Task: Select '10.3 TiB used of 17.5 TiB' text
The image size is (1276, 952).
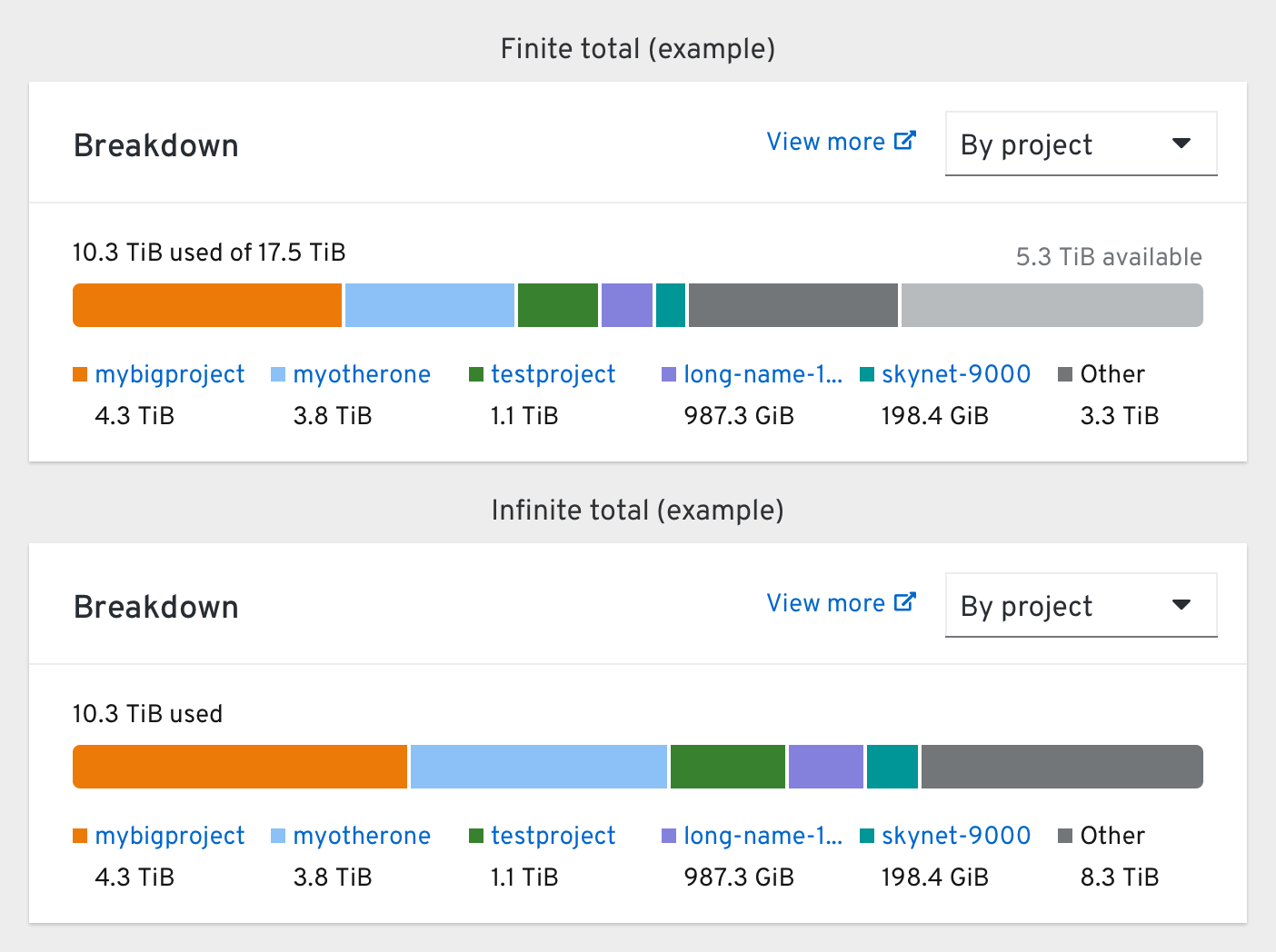Action: click(x=209, y=253)
